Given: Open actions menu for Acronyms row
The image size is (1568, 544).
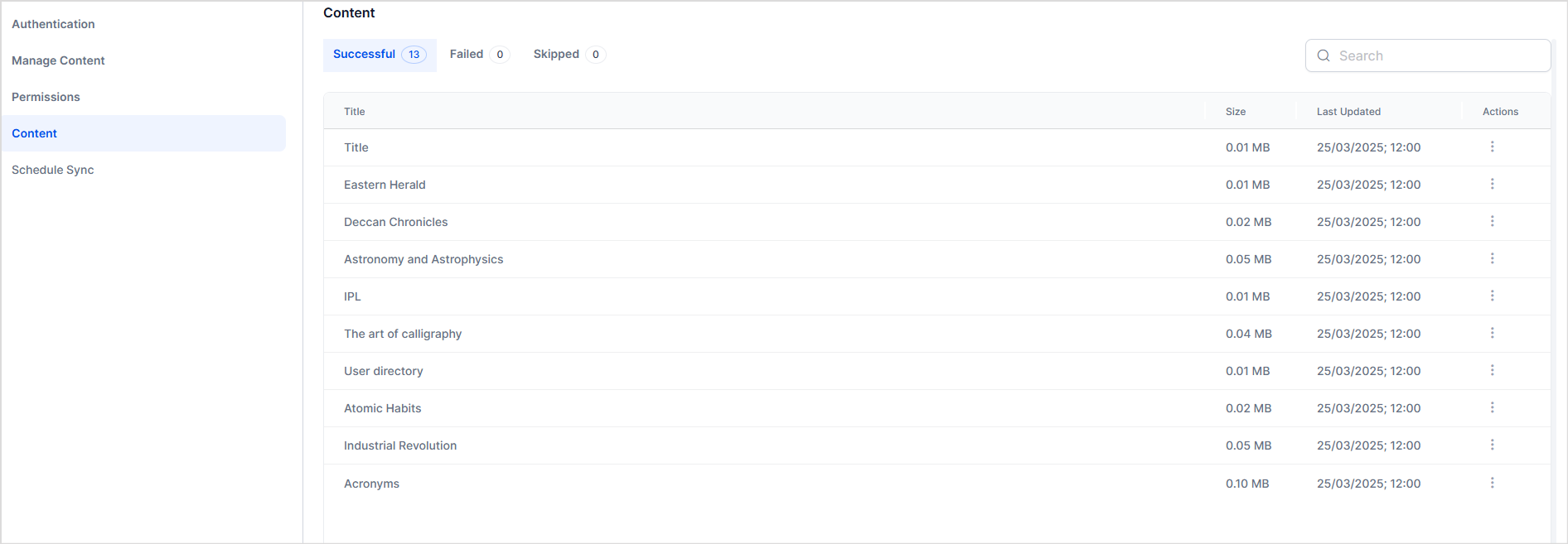Looking at the screenshot, I should (1492, 483).
